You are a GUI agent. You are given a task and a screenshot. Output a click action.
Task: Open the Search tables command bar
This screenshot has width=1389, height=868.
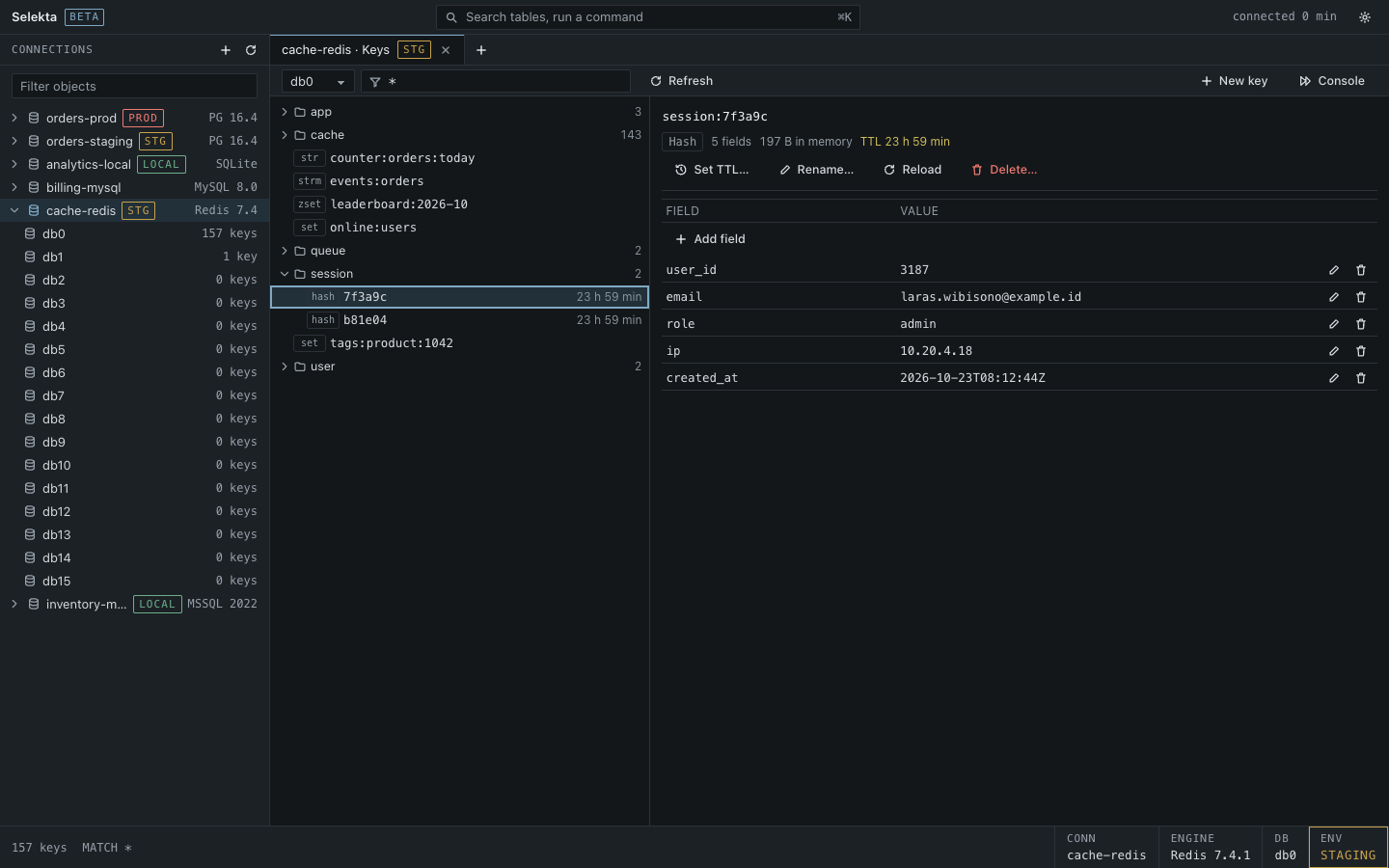(x=648, y=17)
